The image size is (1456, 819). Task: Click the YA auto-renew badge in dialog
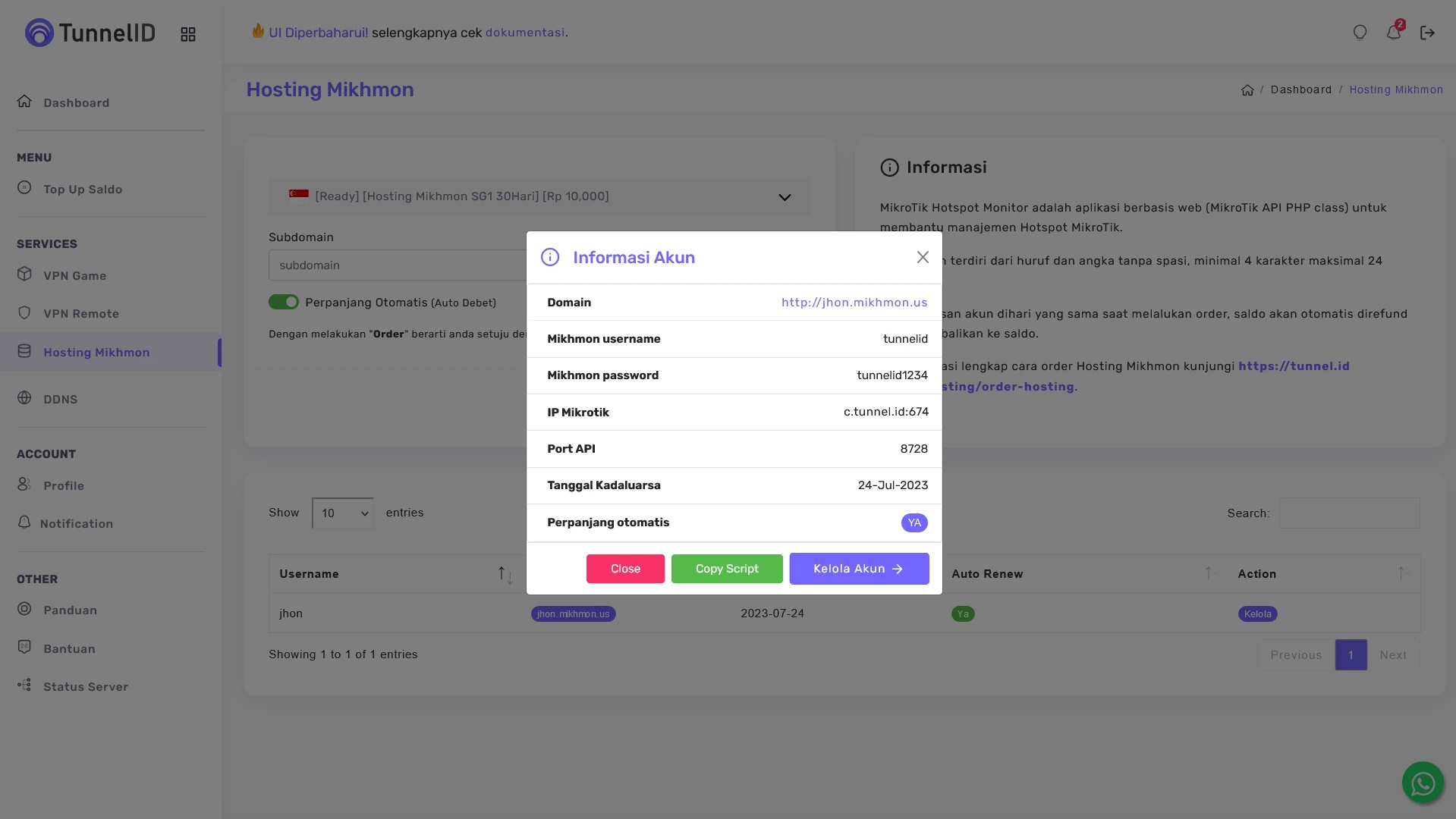(x=914, y=523)
